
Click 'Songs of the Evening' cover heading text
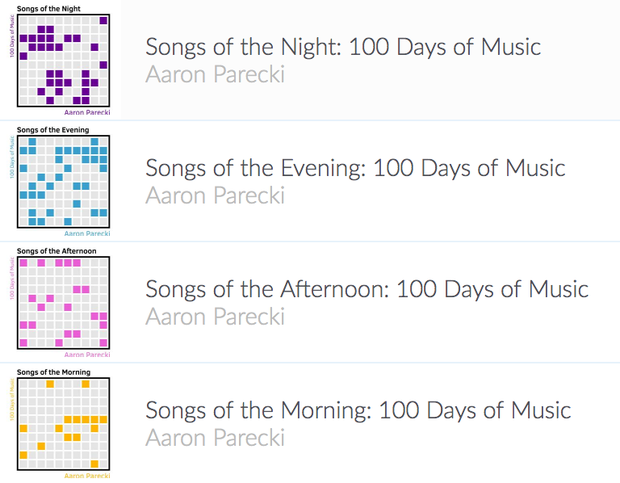click(x=53, y=130)
